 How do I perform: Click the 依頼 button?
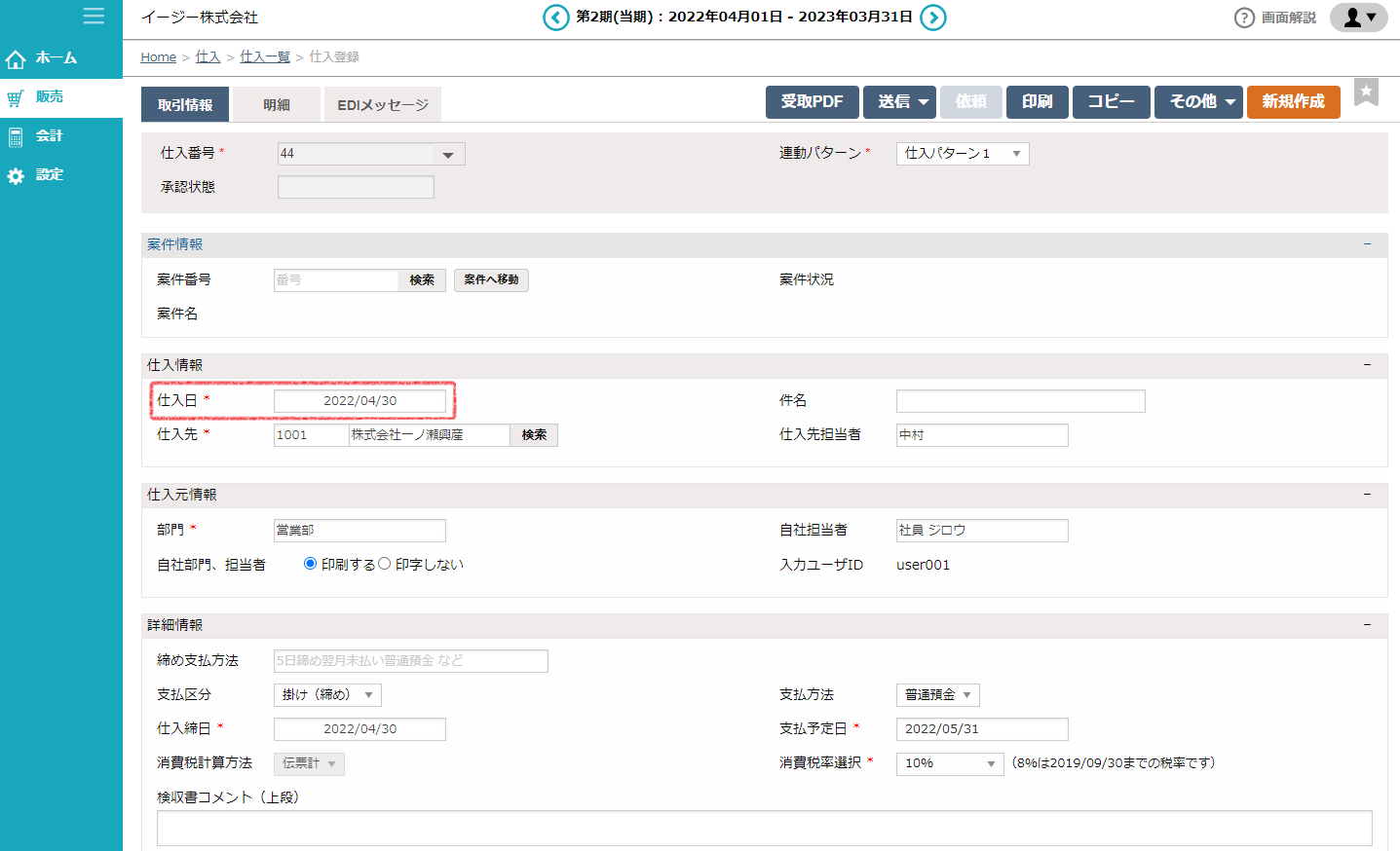(x=971, y=102)
